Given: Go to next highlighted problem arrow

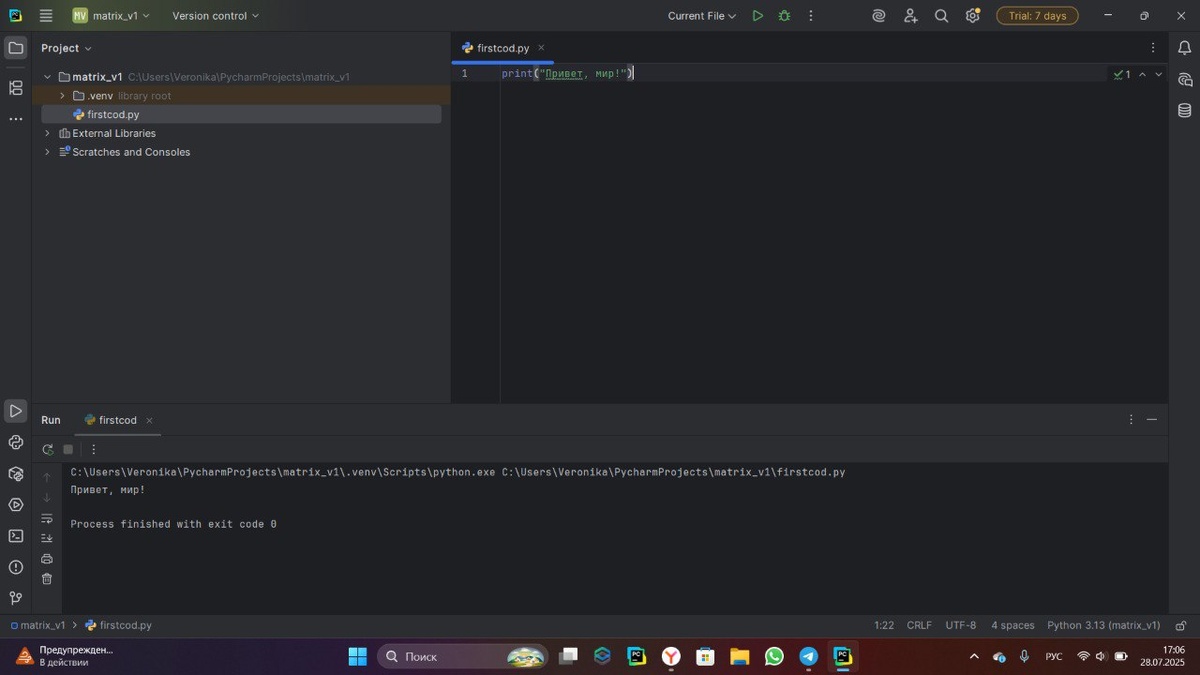Looking at the screenshot, I should click(1159, 75).
